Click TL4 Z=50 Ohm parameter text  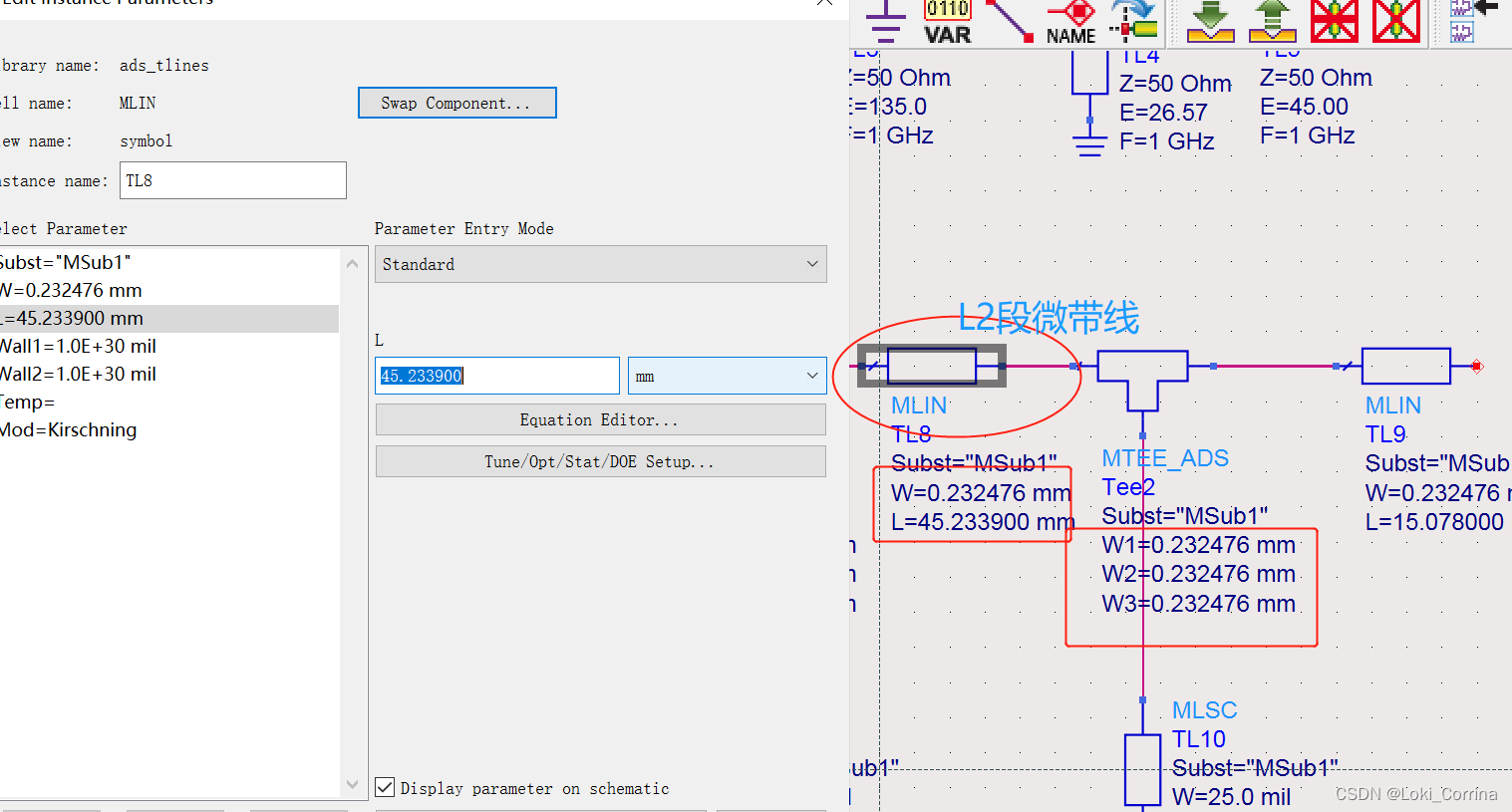(x=1175, y=84)
